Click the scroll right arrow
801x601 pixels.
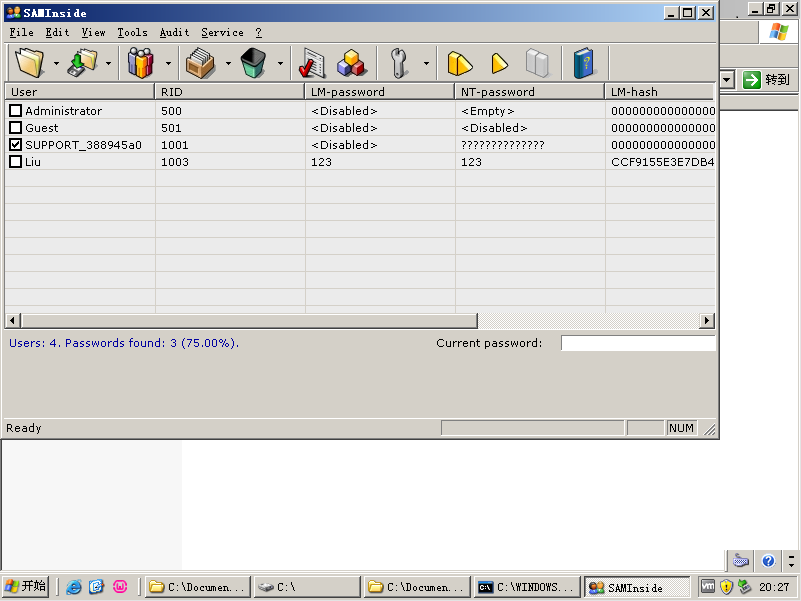(706, 320)
